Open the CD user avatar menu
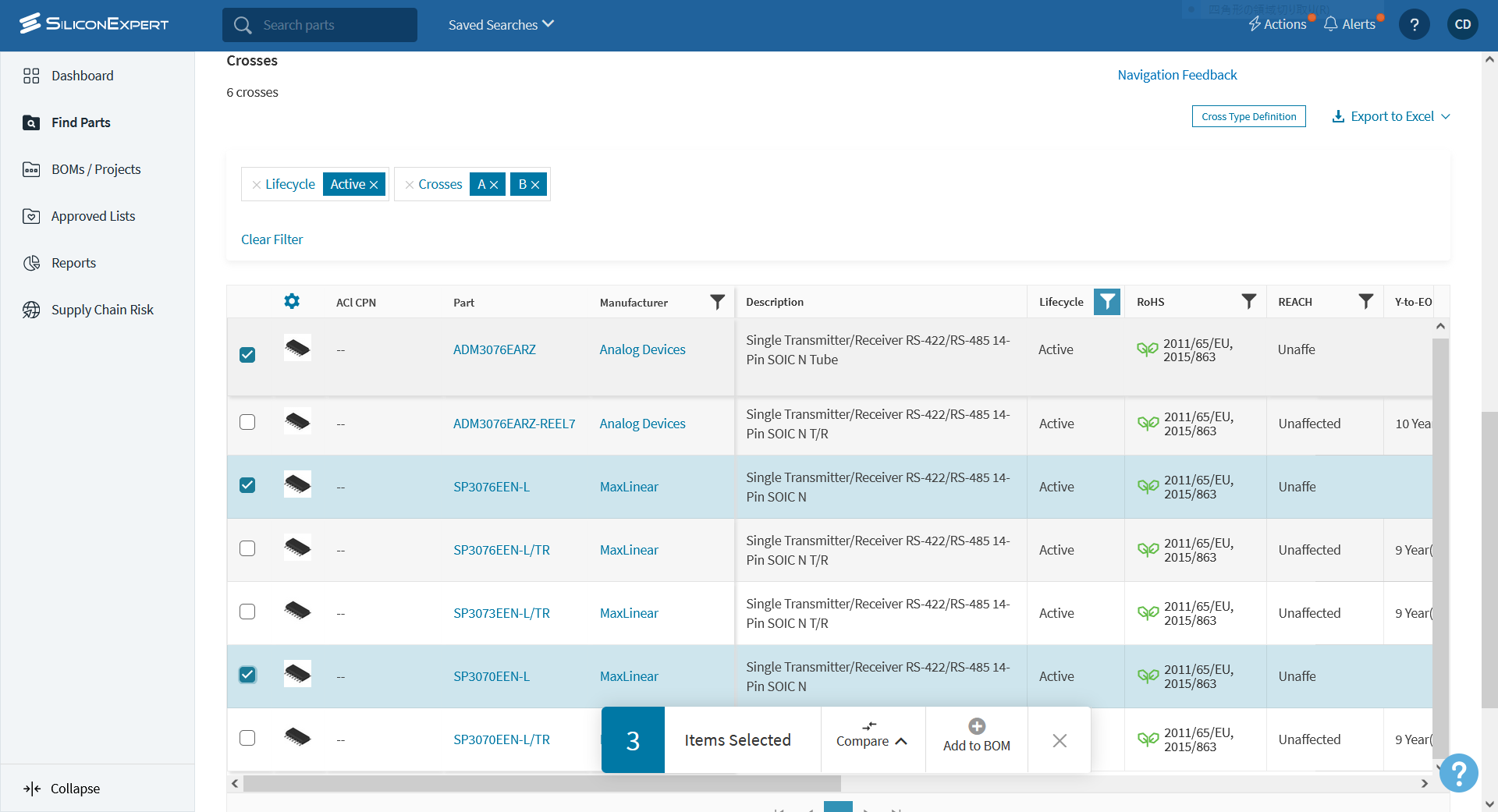Screen dimensions: 1498x812 point(1463,24)
